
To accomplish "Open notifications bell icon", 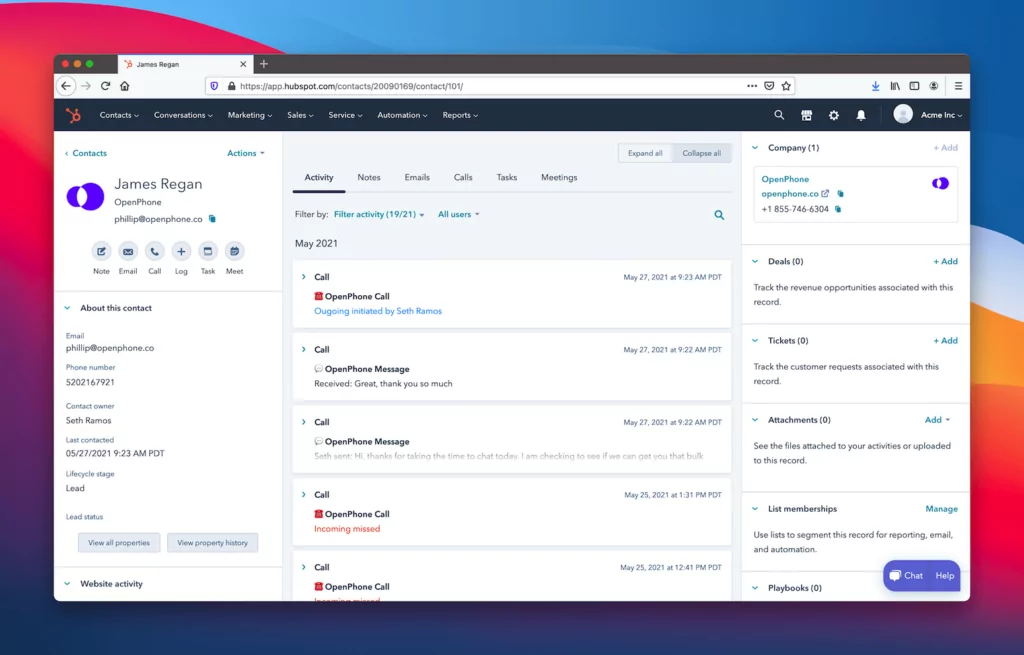I will (x=861, y=115).
